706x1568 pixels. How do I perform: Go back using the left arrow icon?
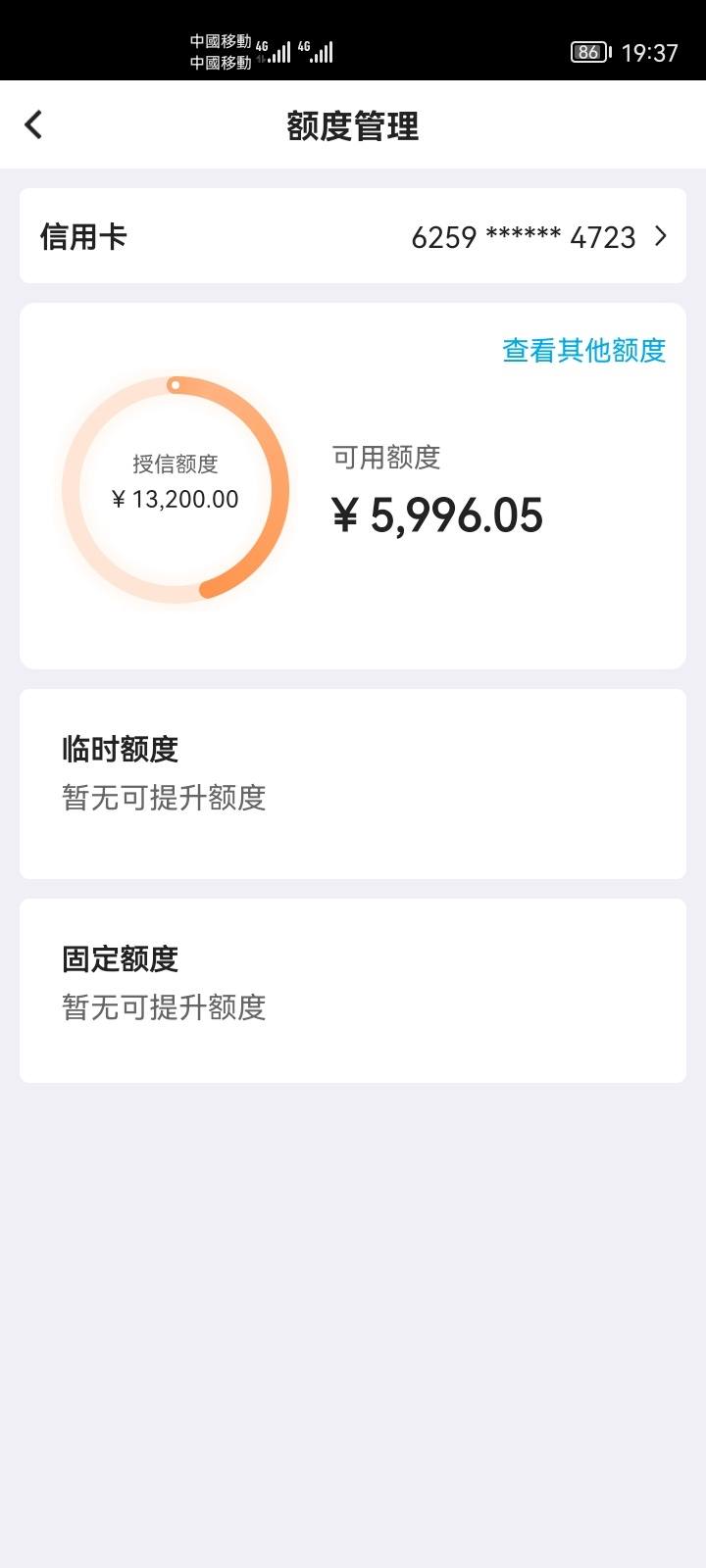click(x=33, y=124)
